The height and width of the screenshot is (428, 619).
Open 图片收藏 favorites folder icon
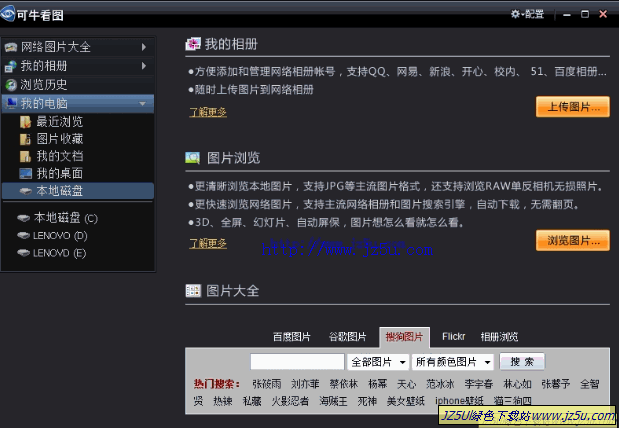(x=27, y=139)
